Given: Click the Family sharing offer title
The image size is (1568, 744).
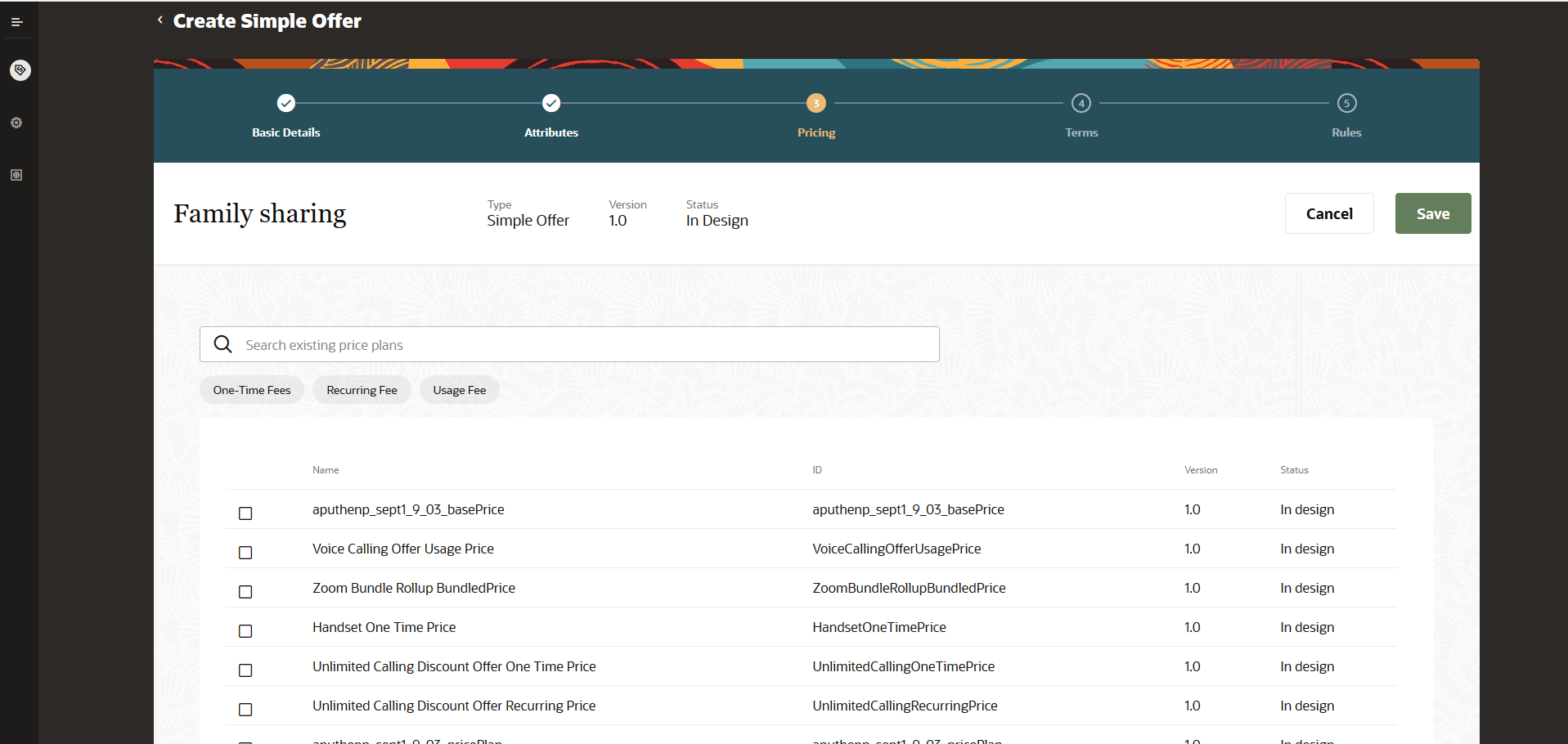Looking at the screenshot, I should (x=260, y=213).
